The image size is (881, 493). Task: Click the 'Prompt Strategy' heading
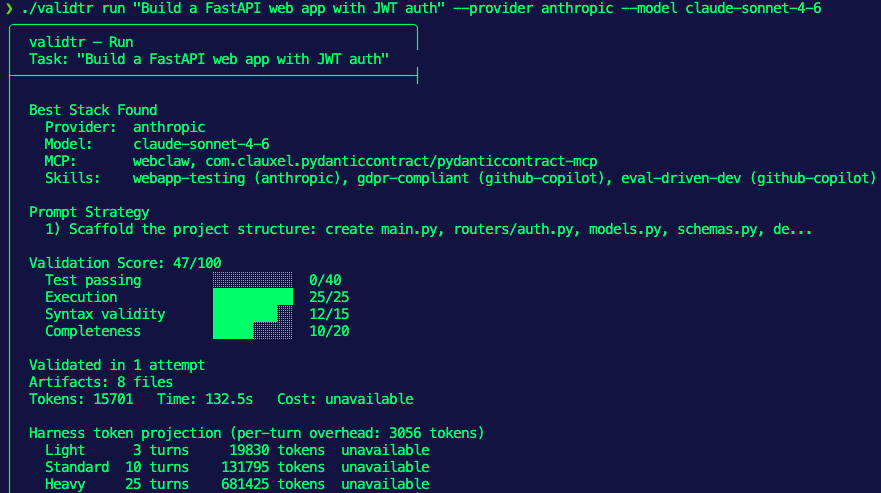[89, 212]
